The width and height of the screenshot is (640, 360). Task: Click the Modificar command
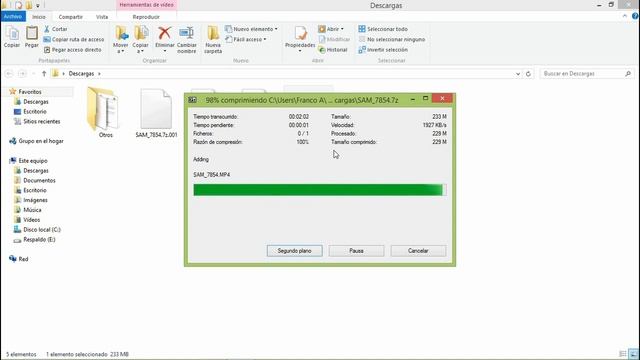(x=334, y=40)
